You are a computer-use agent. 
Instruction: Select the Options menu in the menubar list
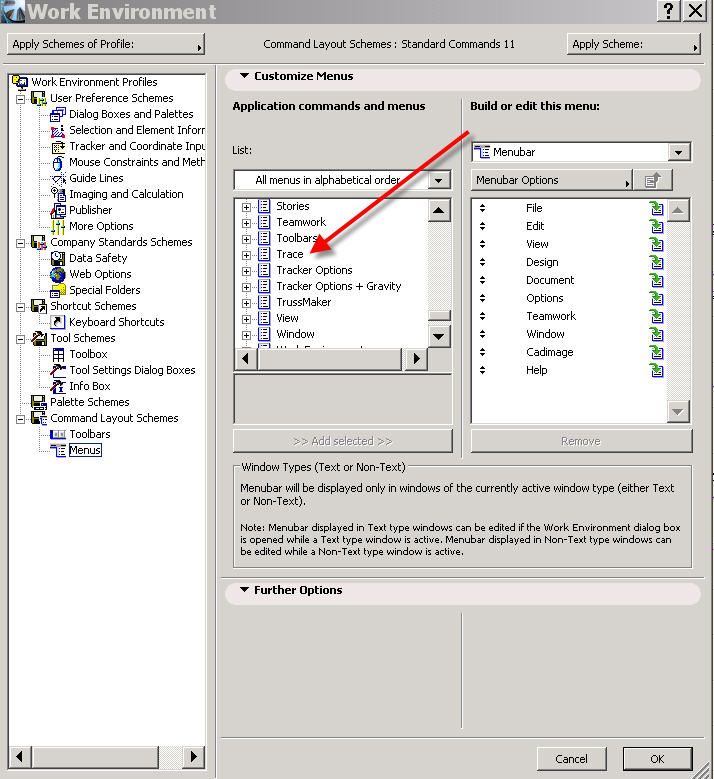click(x=545, y=298)
